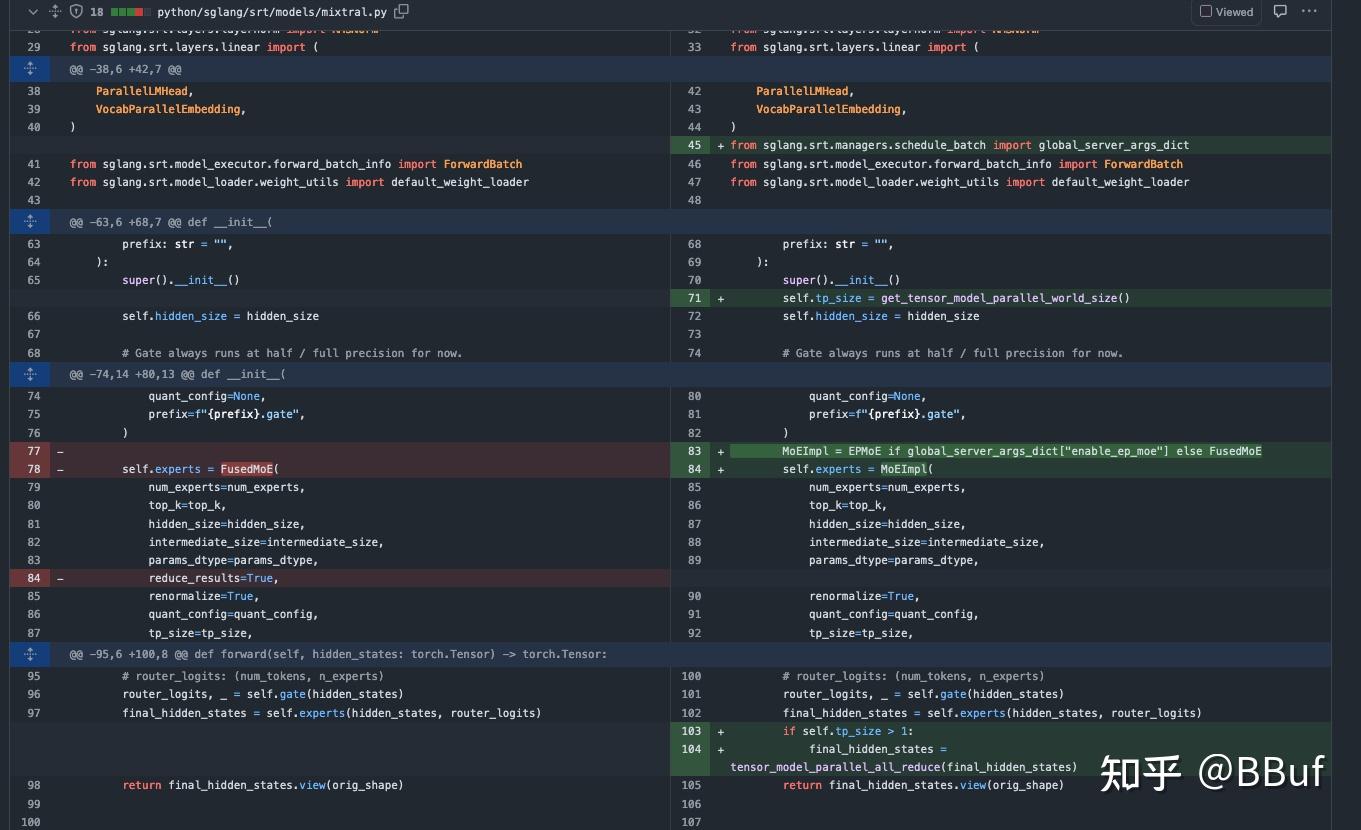Image resolution: width=1361 pixels, height=830 pixels.
Task: Click the deleted reduce_results=True code line
Action: (213, 578)
